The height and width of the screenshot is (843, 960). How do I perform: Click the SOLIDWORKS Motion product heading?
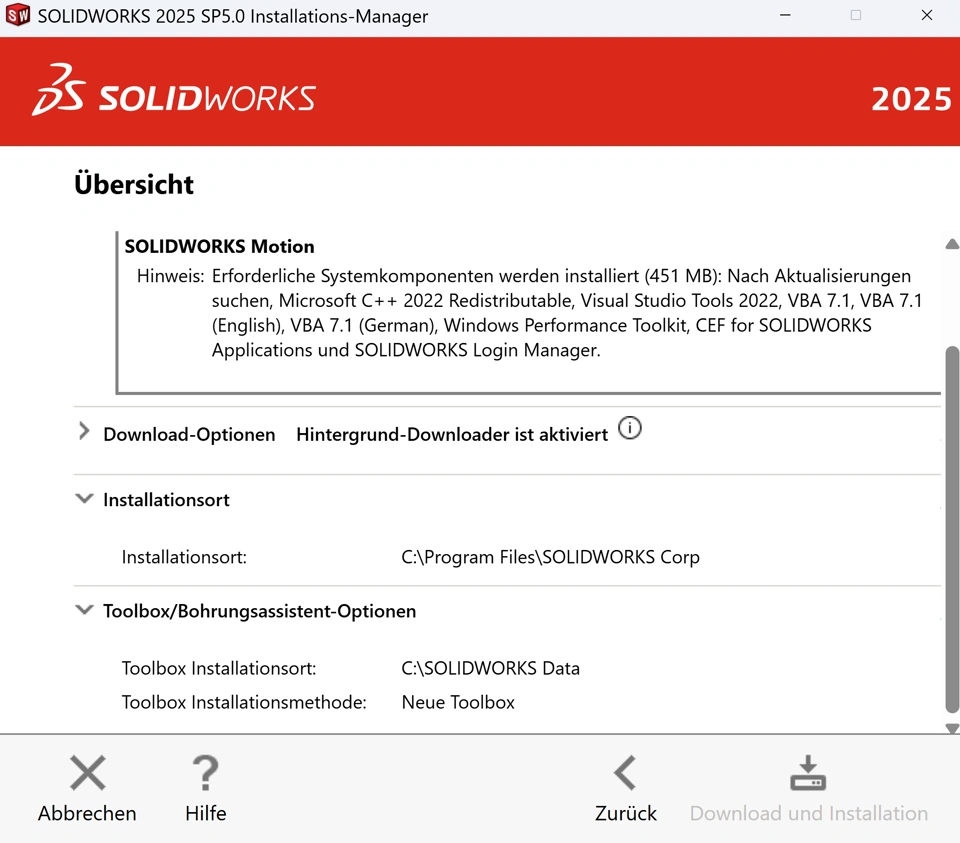[x=219, y=246]
